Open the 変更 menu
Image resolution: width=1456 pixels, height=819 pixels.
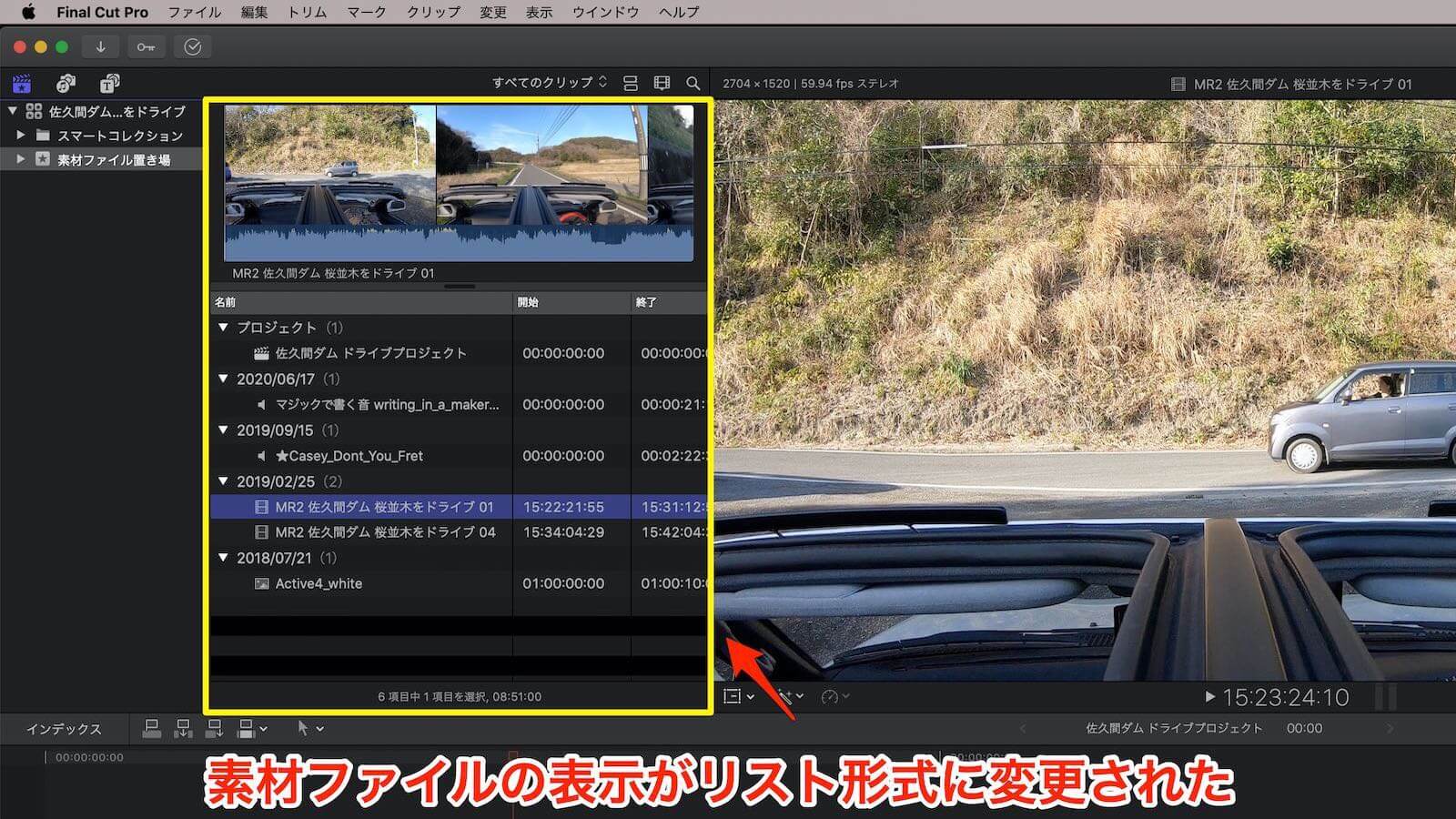coord(492,12)
